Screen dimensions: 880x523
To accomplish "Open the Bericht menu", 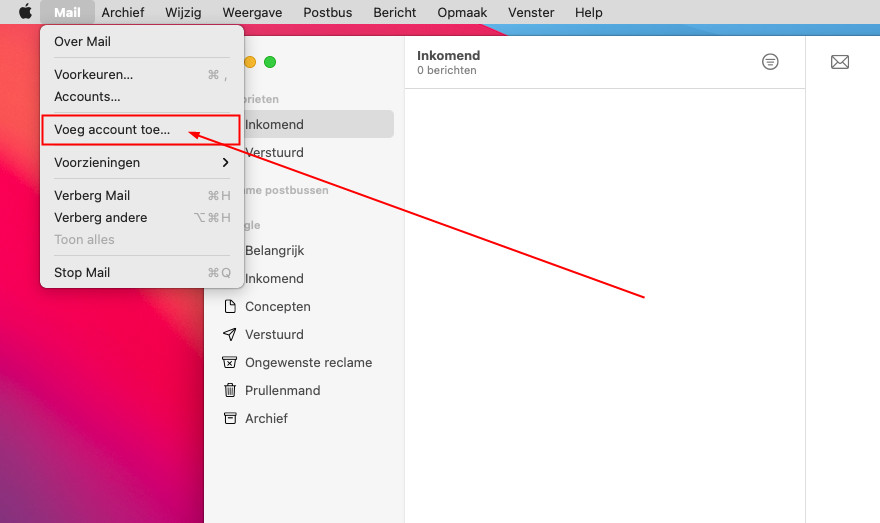I will tap(395, 12).
